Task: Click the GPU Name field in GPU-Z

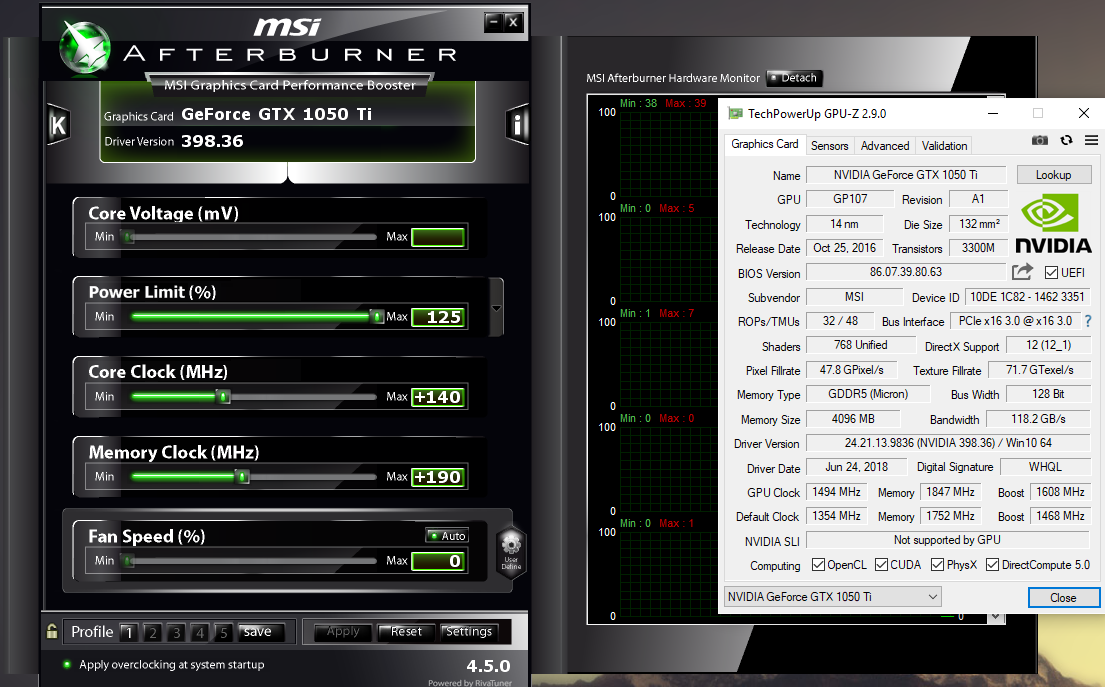Action: pyautogui.click(x=906, y=175)
